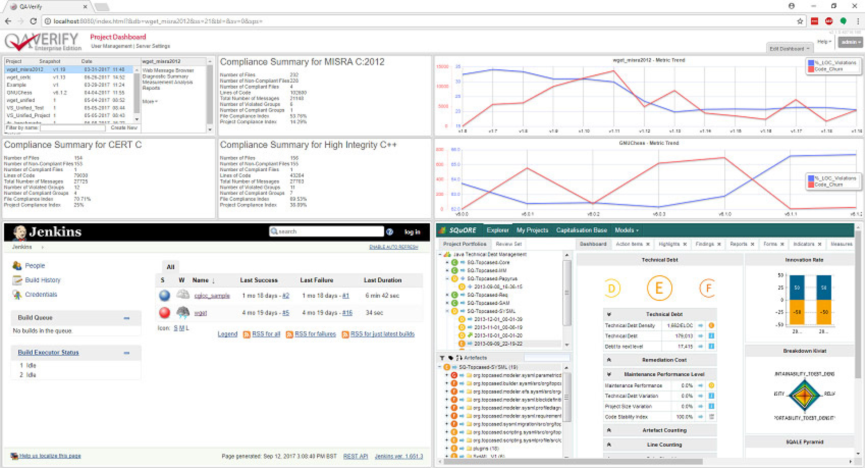865x468 pixels.
Task: Collapse the Technical Debt section chevron
Action: (609, 314)
